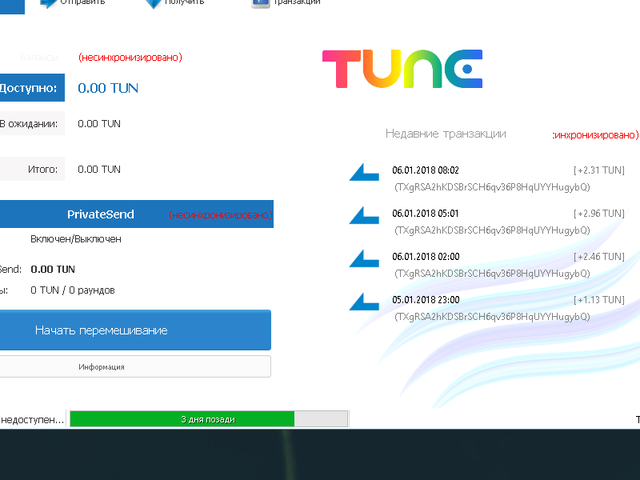The image size is (640, 480).
Task: Click the TUNE logo
Action: tap(402, 69)
